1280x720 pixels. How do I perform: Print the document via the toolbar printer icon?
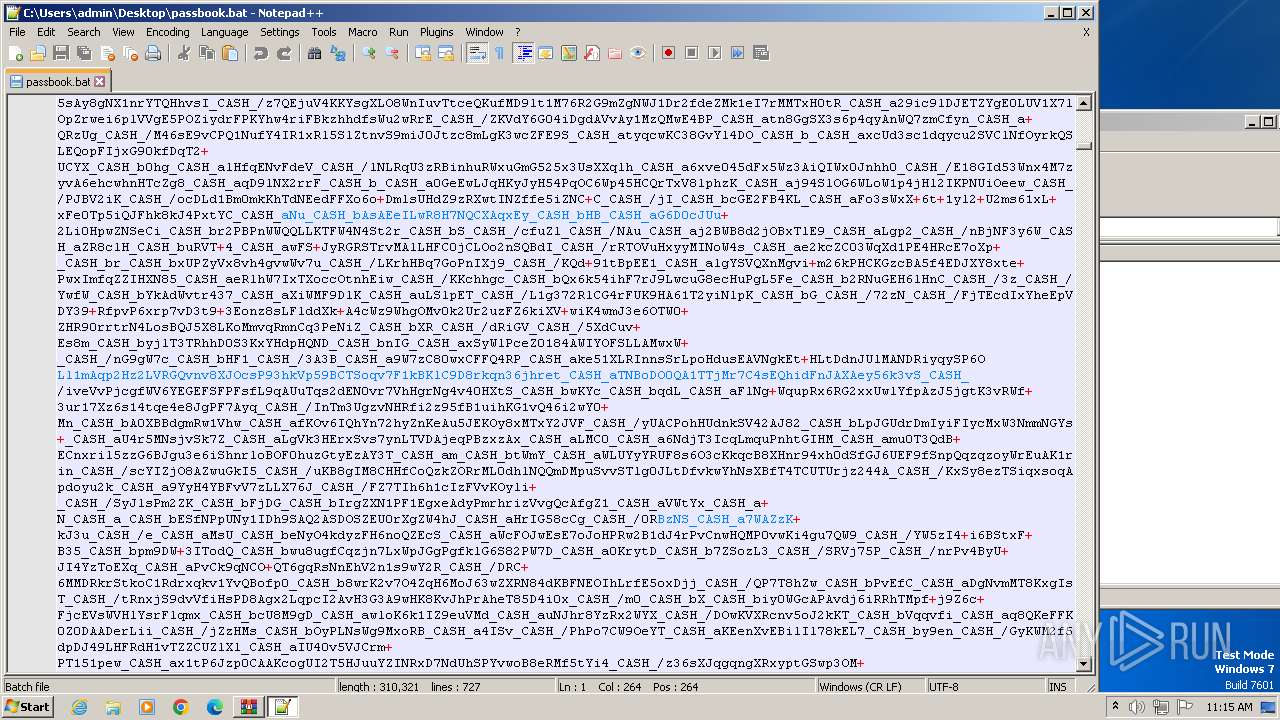tap(153, 53)
